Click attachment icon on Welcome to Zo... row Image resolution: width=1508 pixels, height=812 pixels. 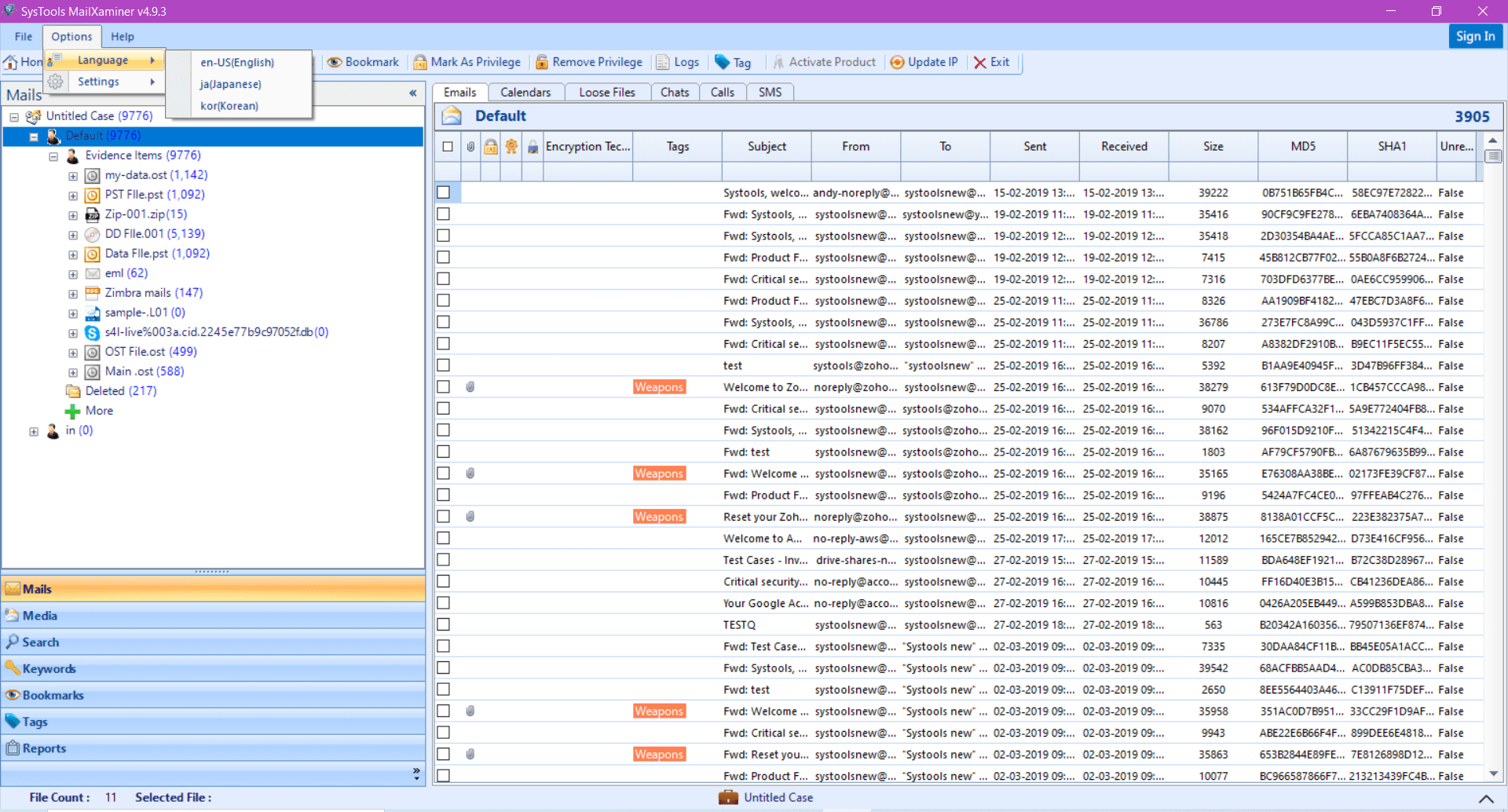(470, 387)
